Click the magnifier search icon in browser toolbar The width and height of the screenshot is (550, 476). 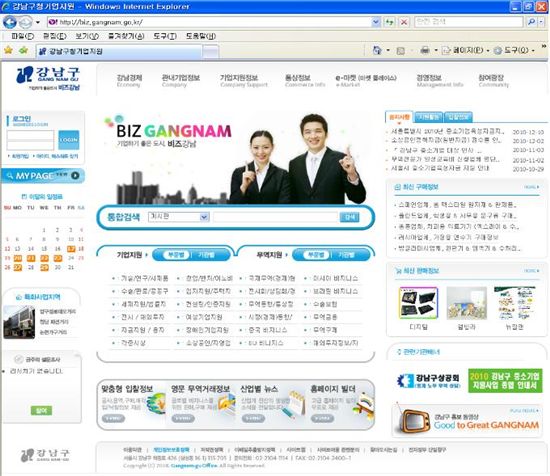click(x=531, y=22)
